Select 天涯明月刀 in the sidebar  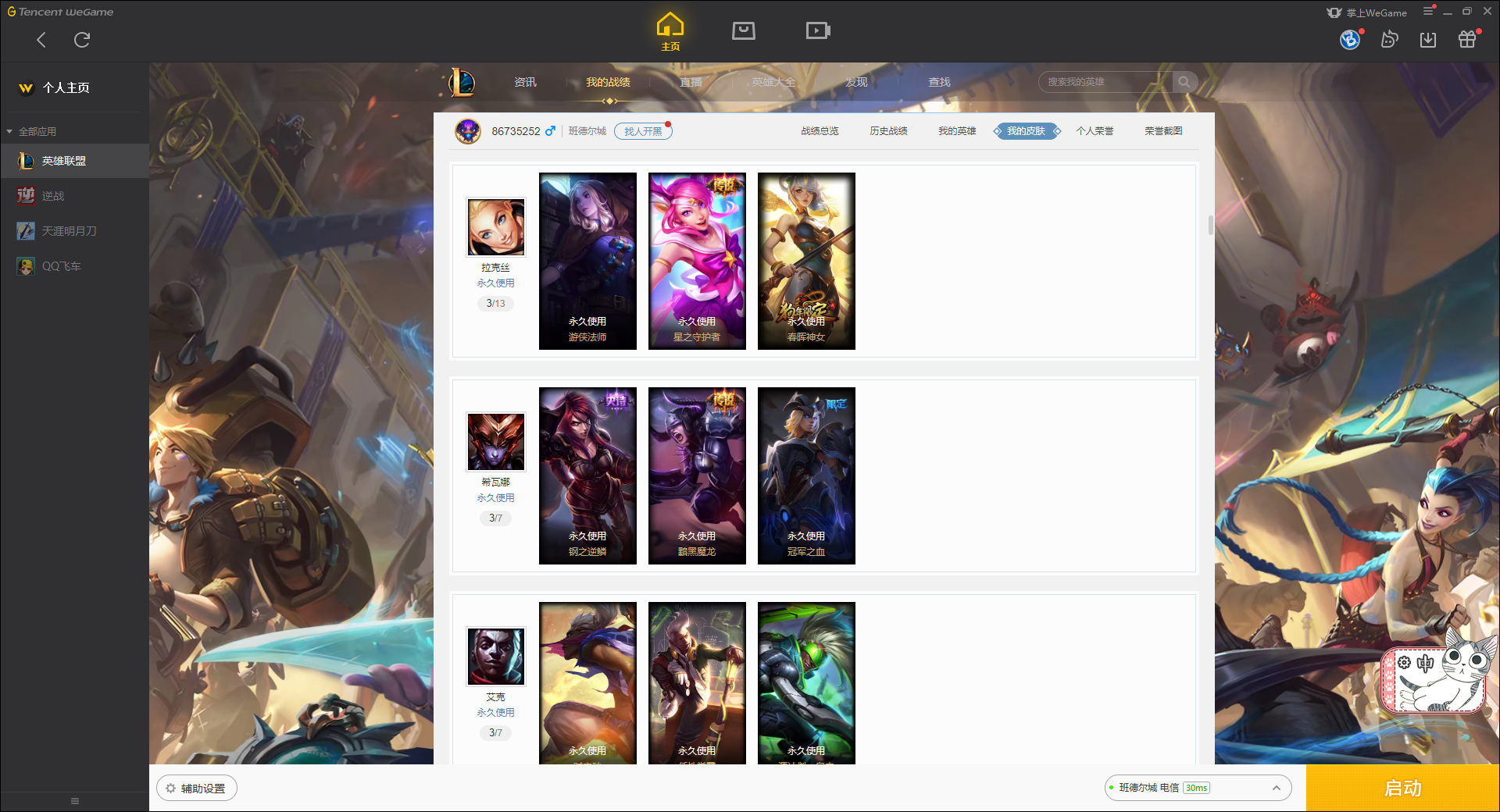[74, 231]
